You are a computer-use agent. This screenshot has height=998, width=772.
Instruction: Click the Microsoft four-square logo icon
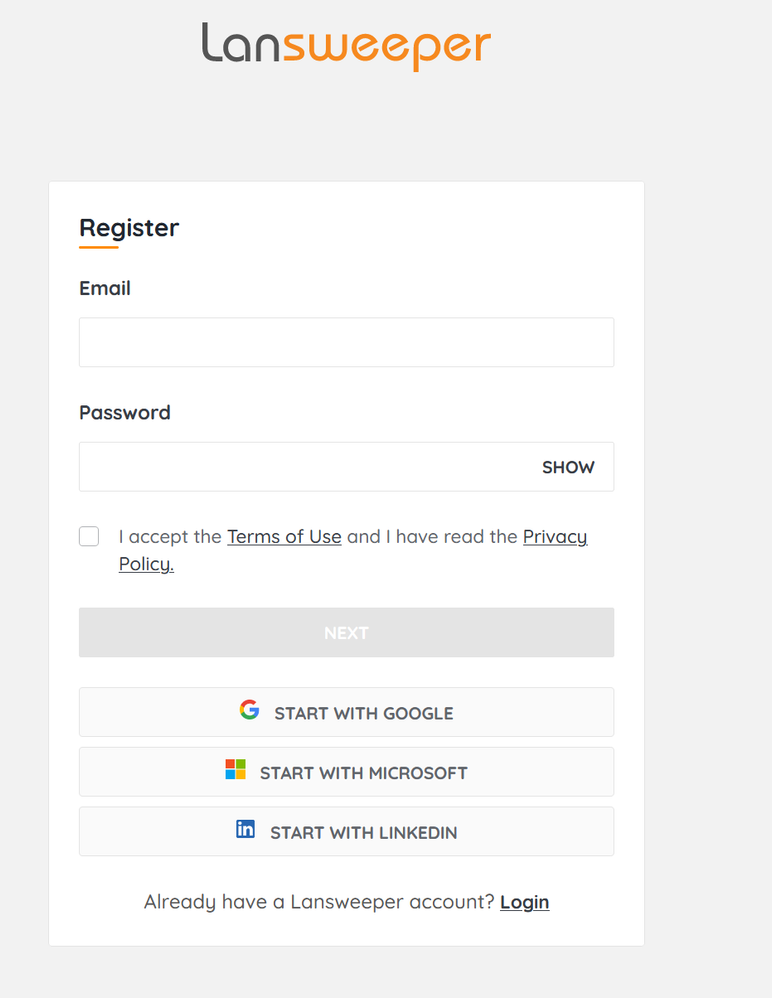pyautogui.click(x=235, y=770)
